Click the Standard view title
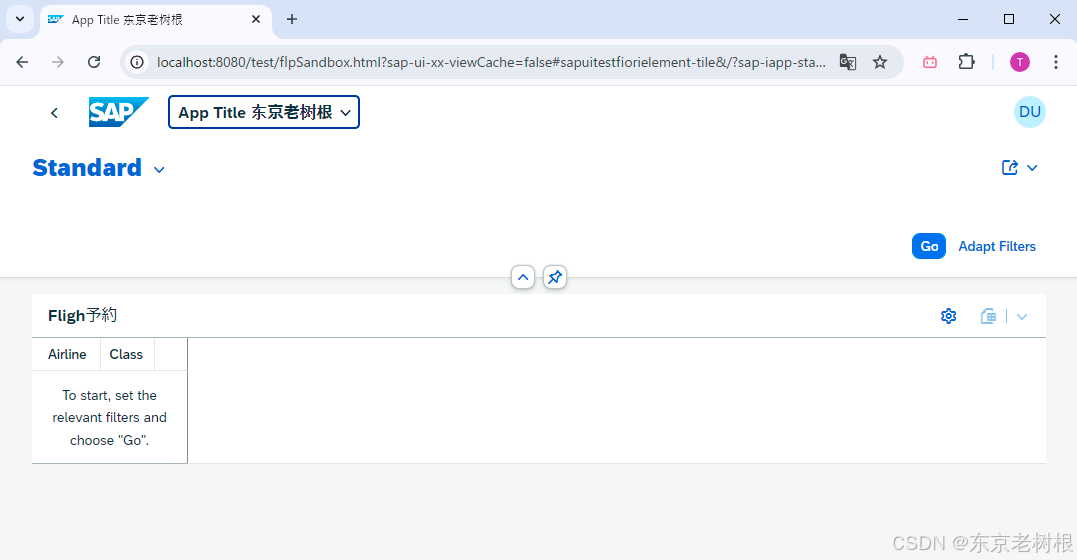1077x560 pixels. coord(87,168)
